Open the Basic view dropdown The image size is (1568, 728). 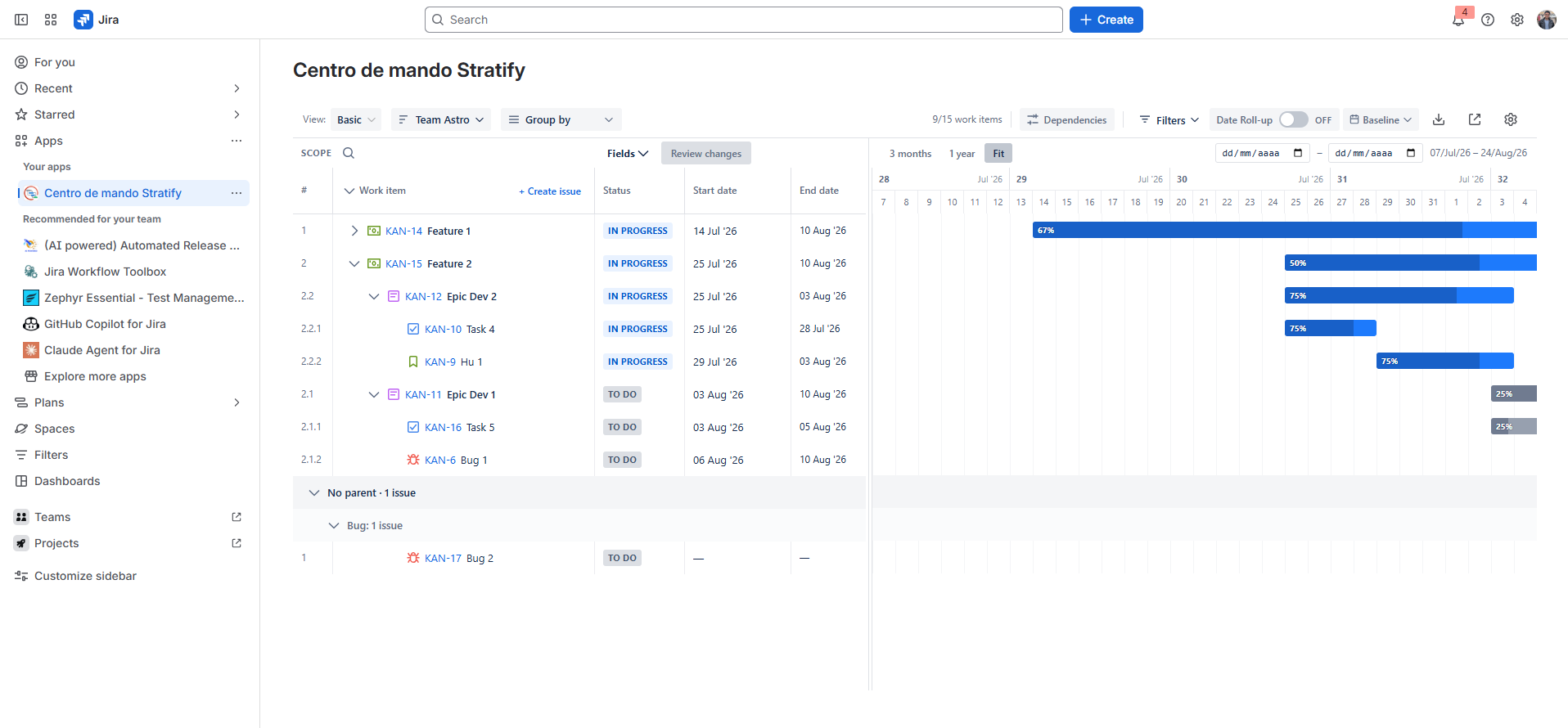[x=356, y=119]
